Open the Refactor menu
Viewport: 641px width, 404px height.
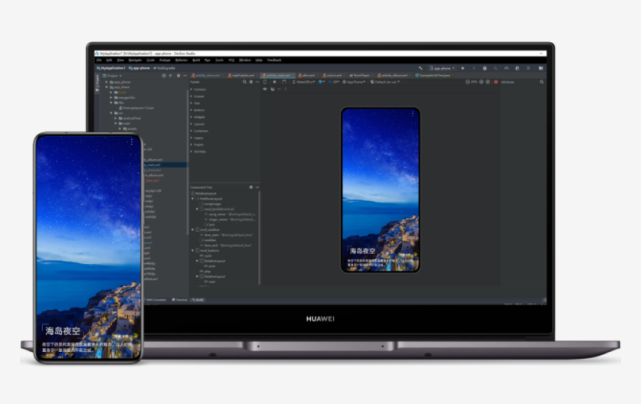coord(181,60)
